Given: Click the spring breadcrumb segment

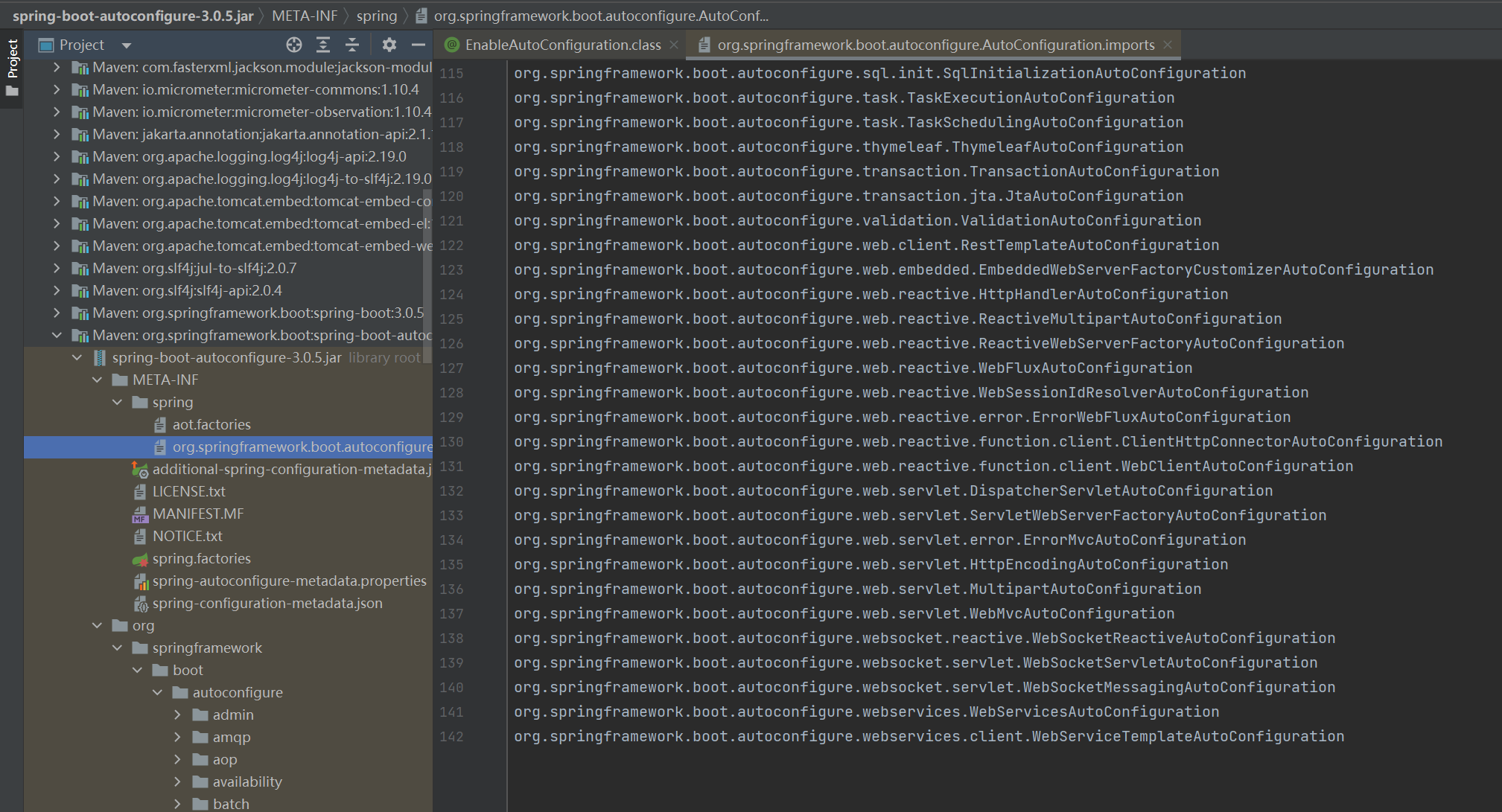Looking at the screenshot, I should click(376, 16).
